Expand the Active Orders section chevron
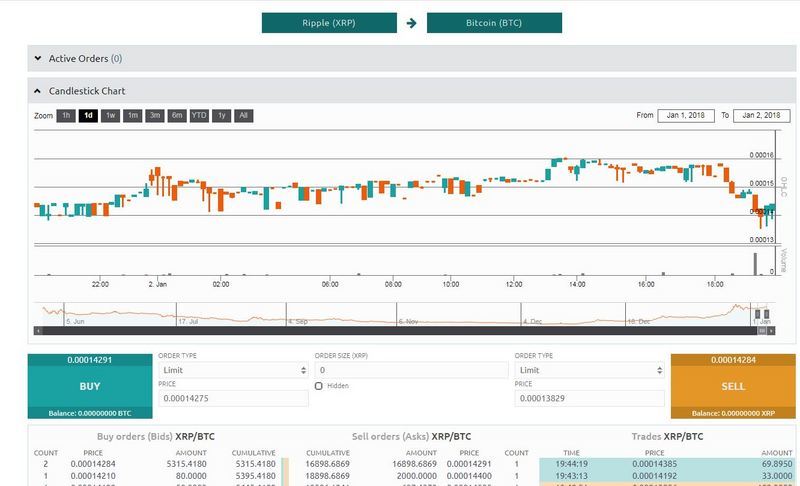The image size is (800, 486). (38, 58)
